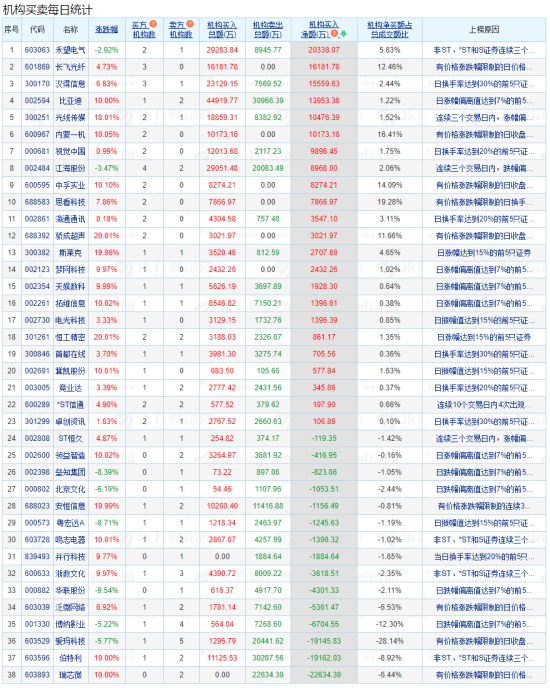
Task: Open stock code 002861
Action: tap(37, 219)
